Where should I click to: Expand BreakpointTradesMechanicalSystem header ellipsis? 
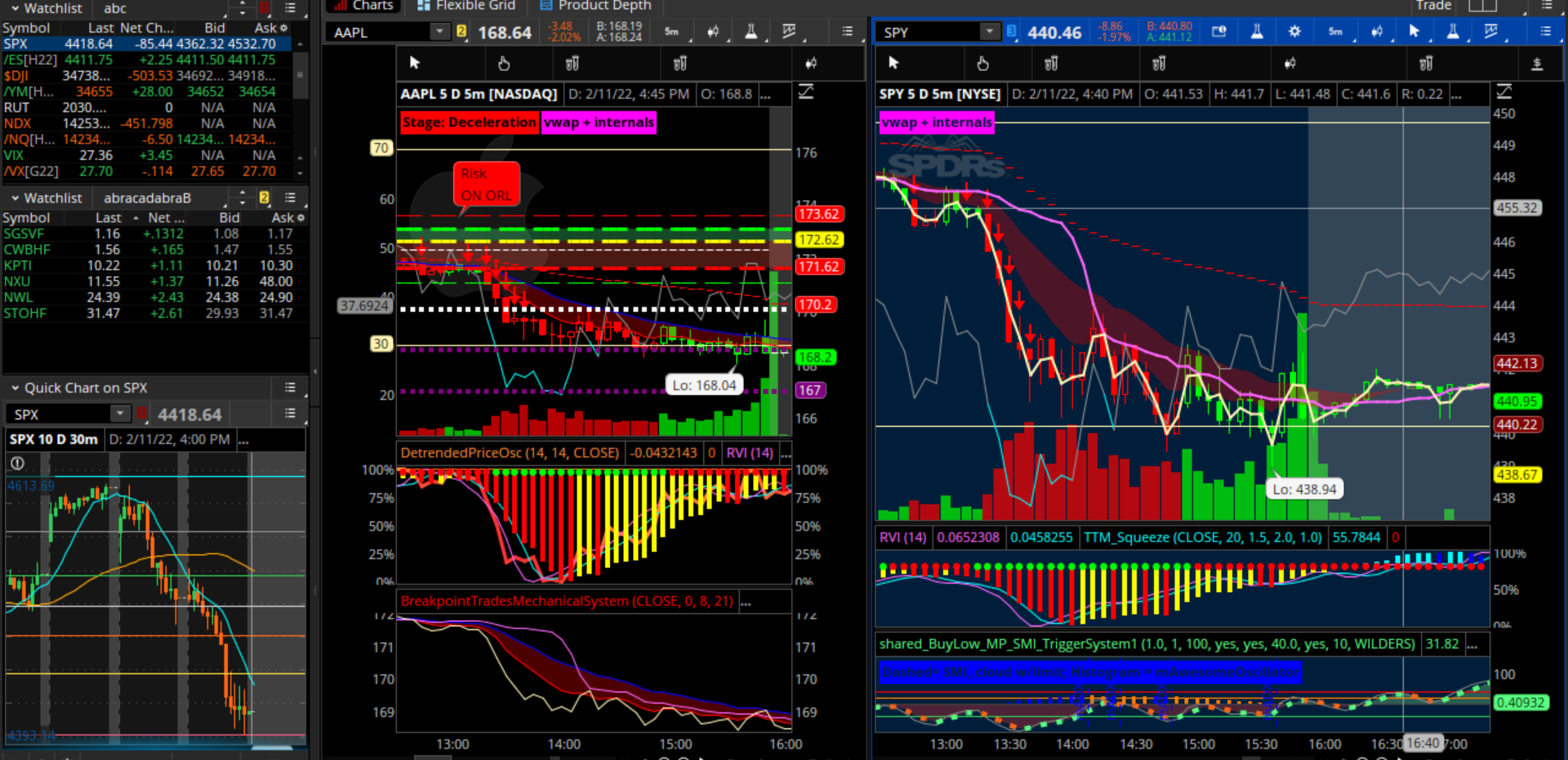746,601
